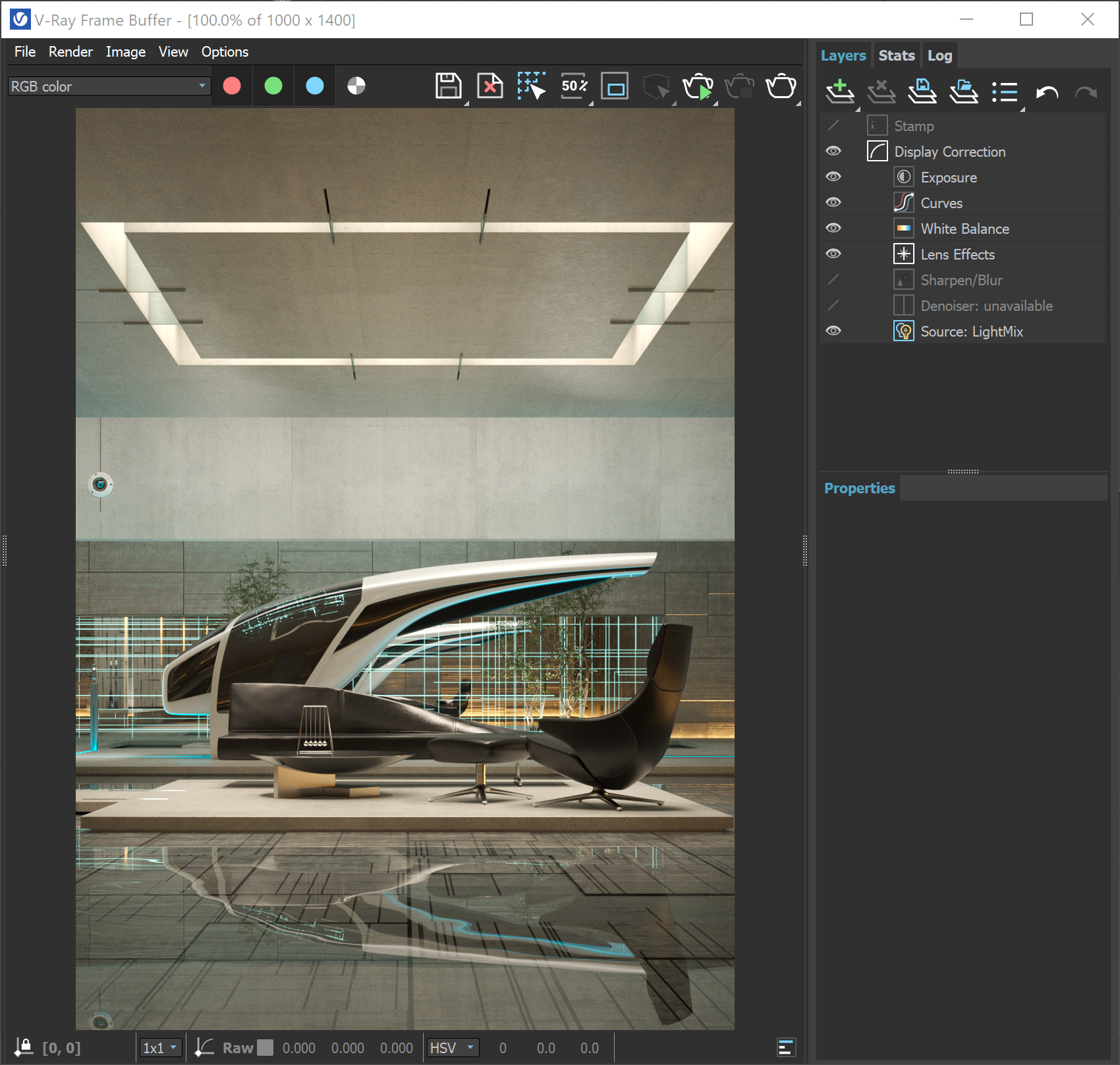
Task: Save the rendered image to disk
Action: (449, 86)
